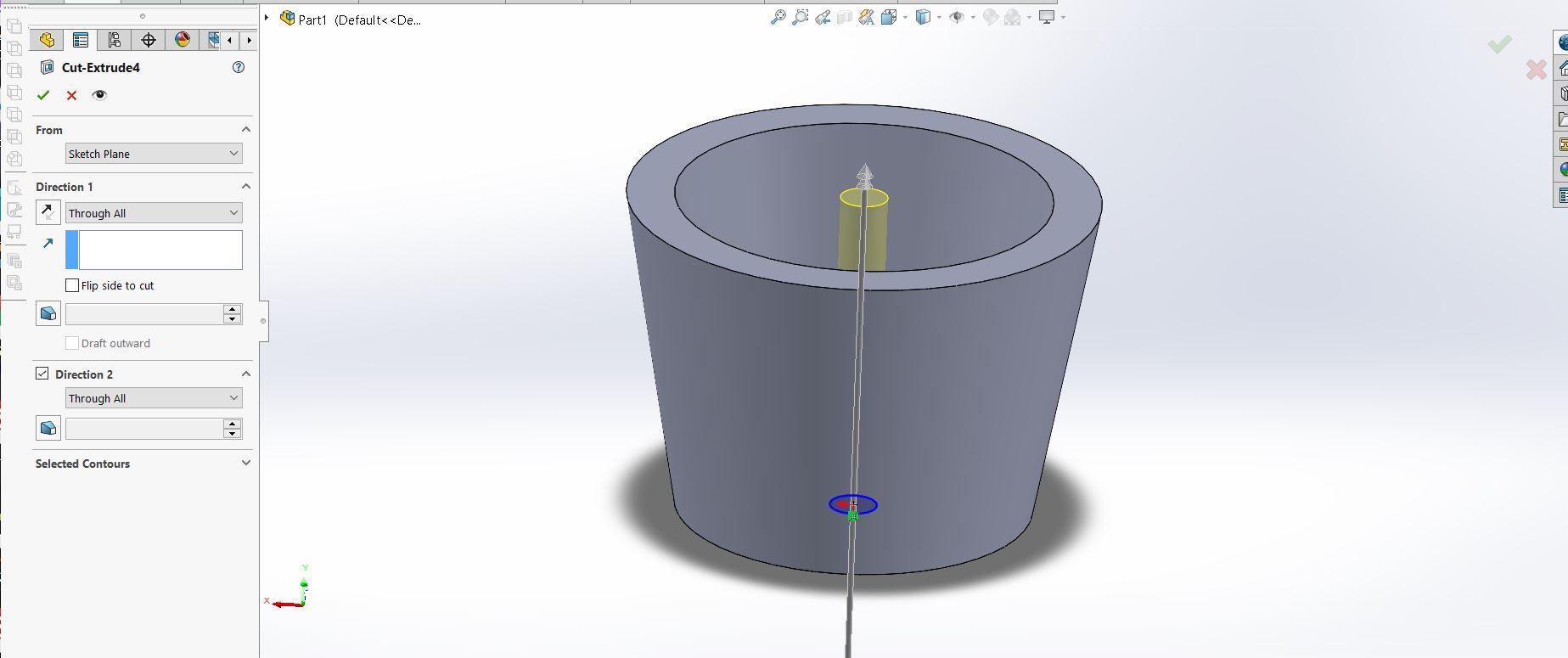Decrease Direction 1 draft angle stepper
The height and width of the screenshot is (658, 1568).
coord(233,319)
